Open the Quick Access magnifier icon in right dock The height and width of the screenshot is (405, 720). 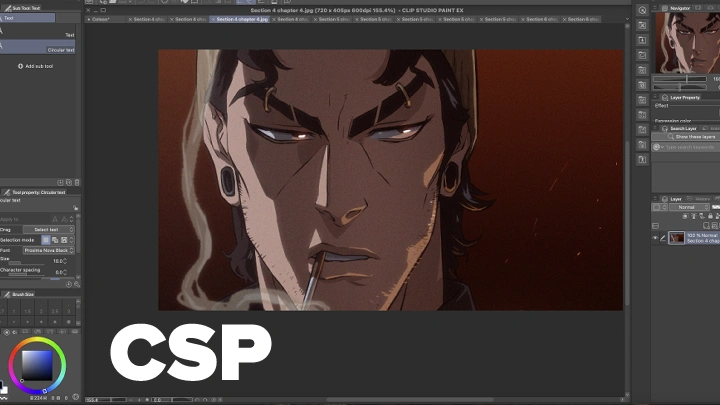point(642,10)
